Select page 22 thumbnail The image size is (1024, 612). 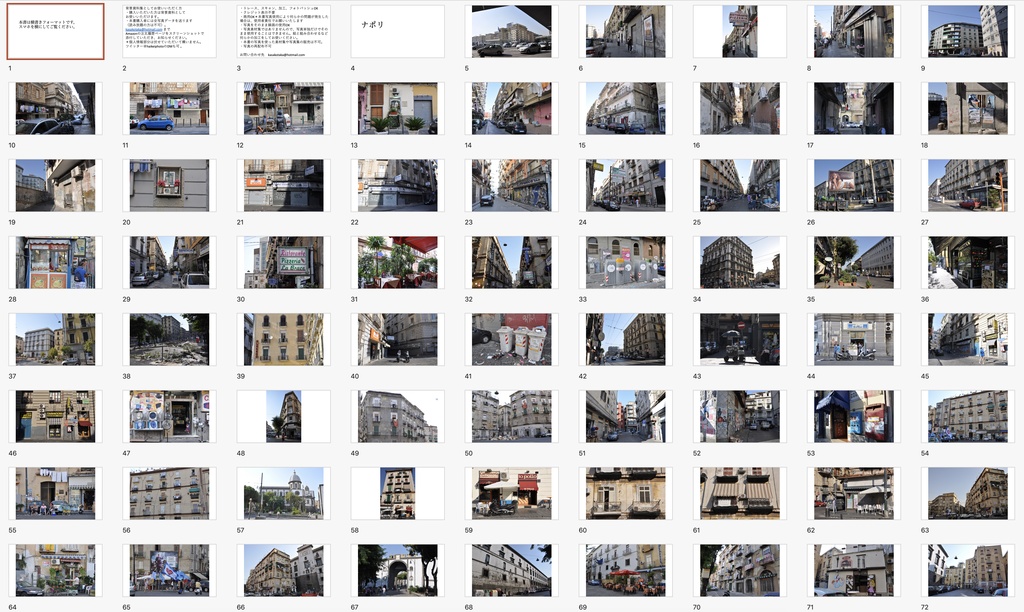(x=398, y=185)
